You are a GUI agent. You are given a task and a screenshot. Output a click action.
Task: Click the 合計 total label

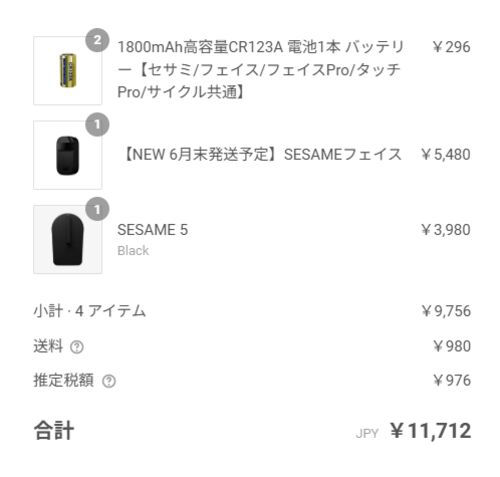click(x=54, y=430)
